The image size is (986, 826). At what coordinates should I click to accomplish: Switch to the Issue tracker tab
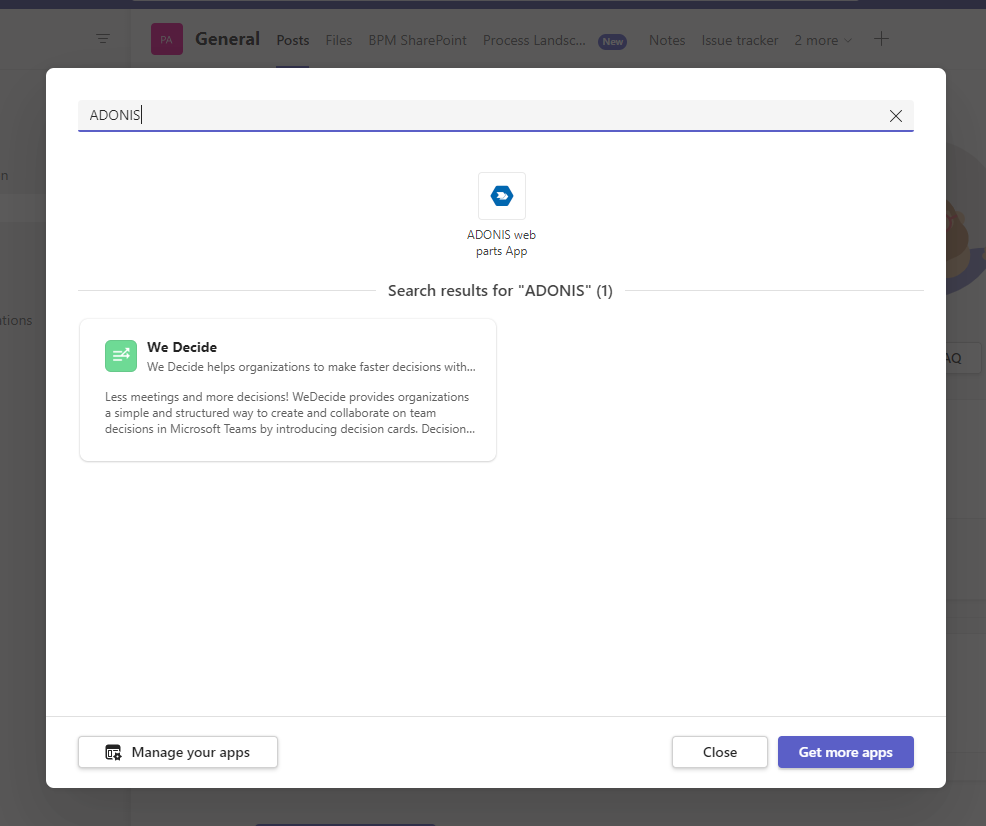739,40
